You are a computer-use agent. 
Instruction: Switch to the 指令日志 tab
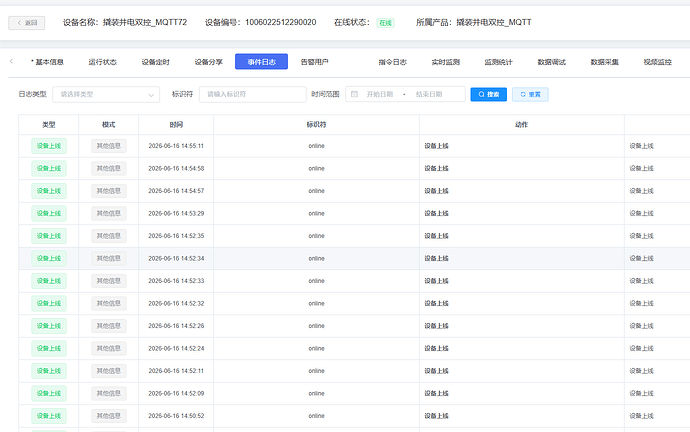pyautogui.click(x=393, y=62)
